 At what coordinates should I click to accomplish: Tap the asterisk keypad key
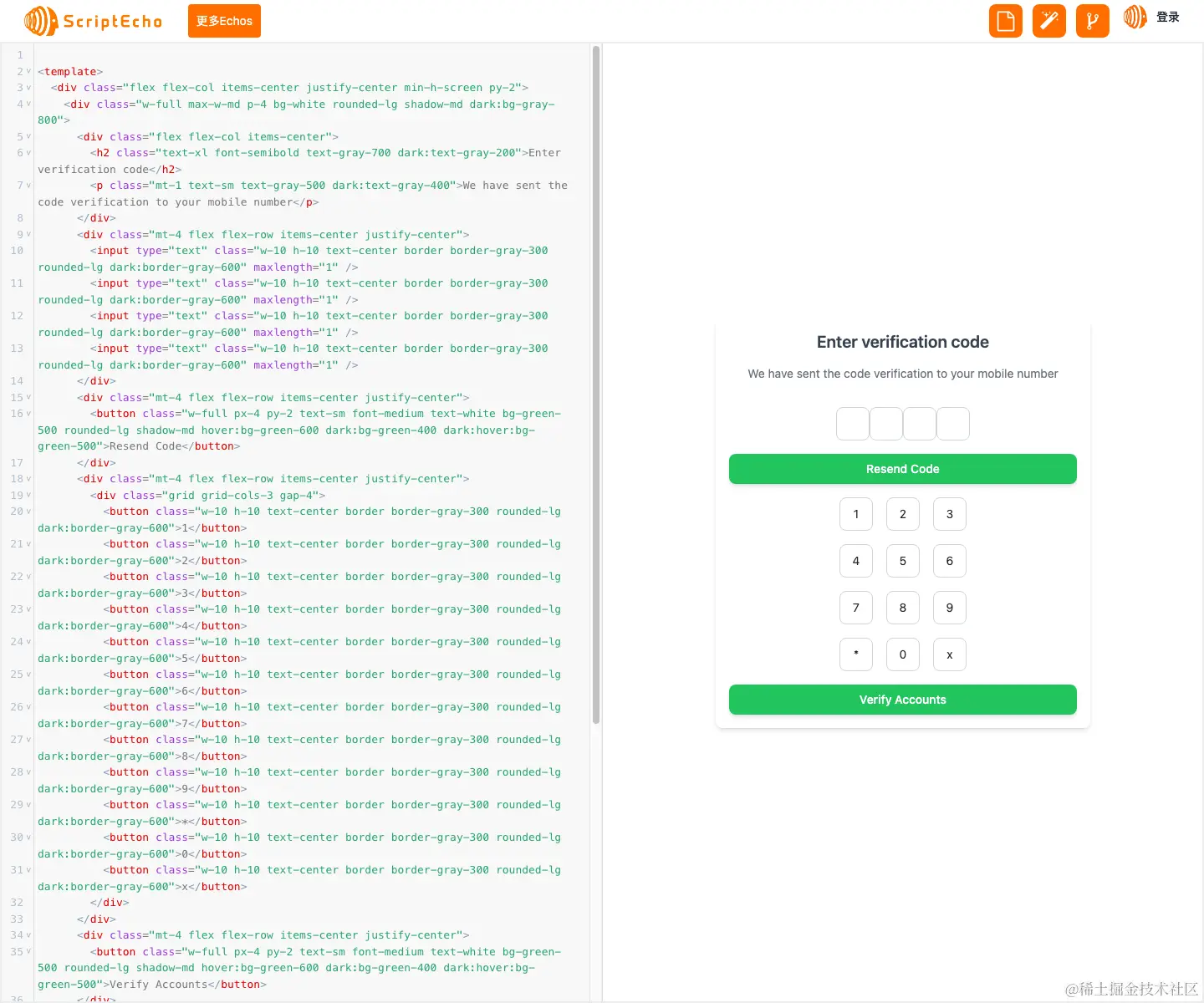pos(856,654)
